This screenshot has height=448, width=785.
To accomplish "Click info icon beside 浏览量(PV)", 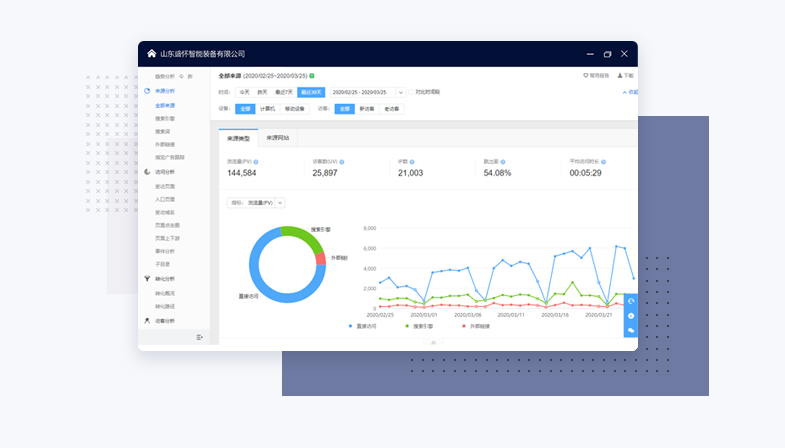I will 256,161.
